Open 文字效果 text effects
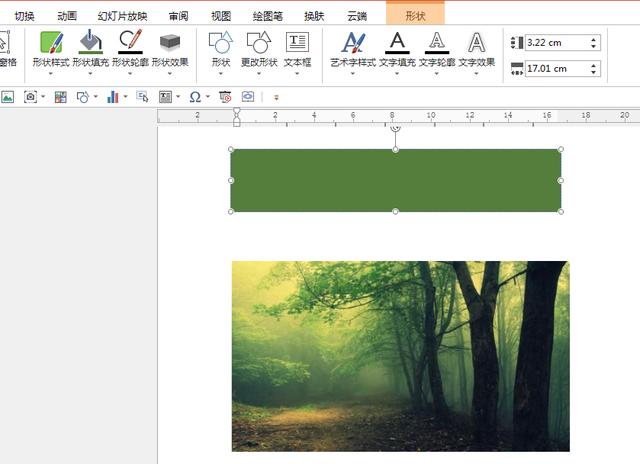Image resolution: width=640 pixels, height=464 pixels. point(477,42)
